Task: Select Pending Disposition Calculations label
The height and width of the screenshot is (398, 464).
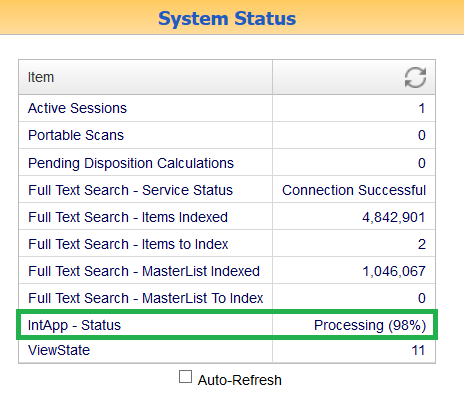Action: [x=131, y=163]
